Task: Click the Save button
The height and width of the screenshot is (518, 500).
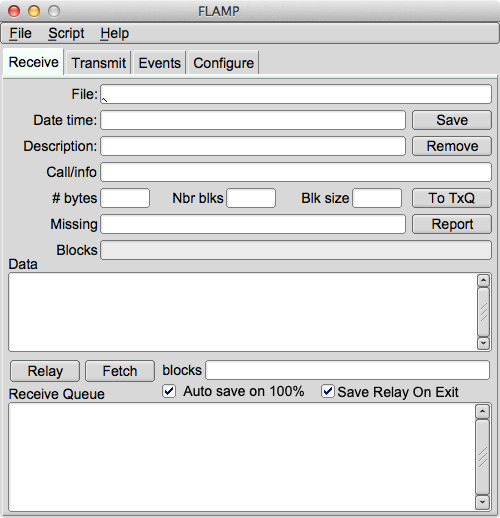Action: tap(452, 120)
